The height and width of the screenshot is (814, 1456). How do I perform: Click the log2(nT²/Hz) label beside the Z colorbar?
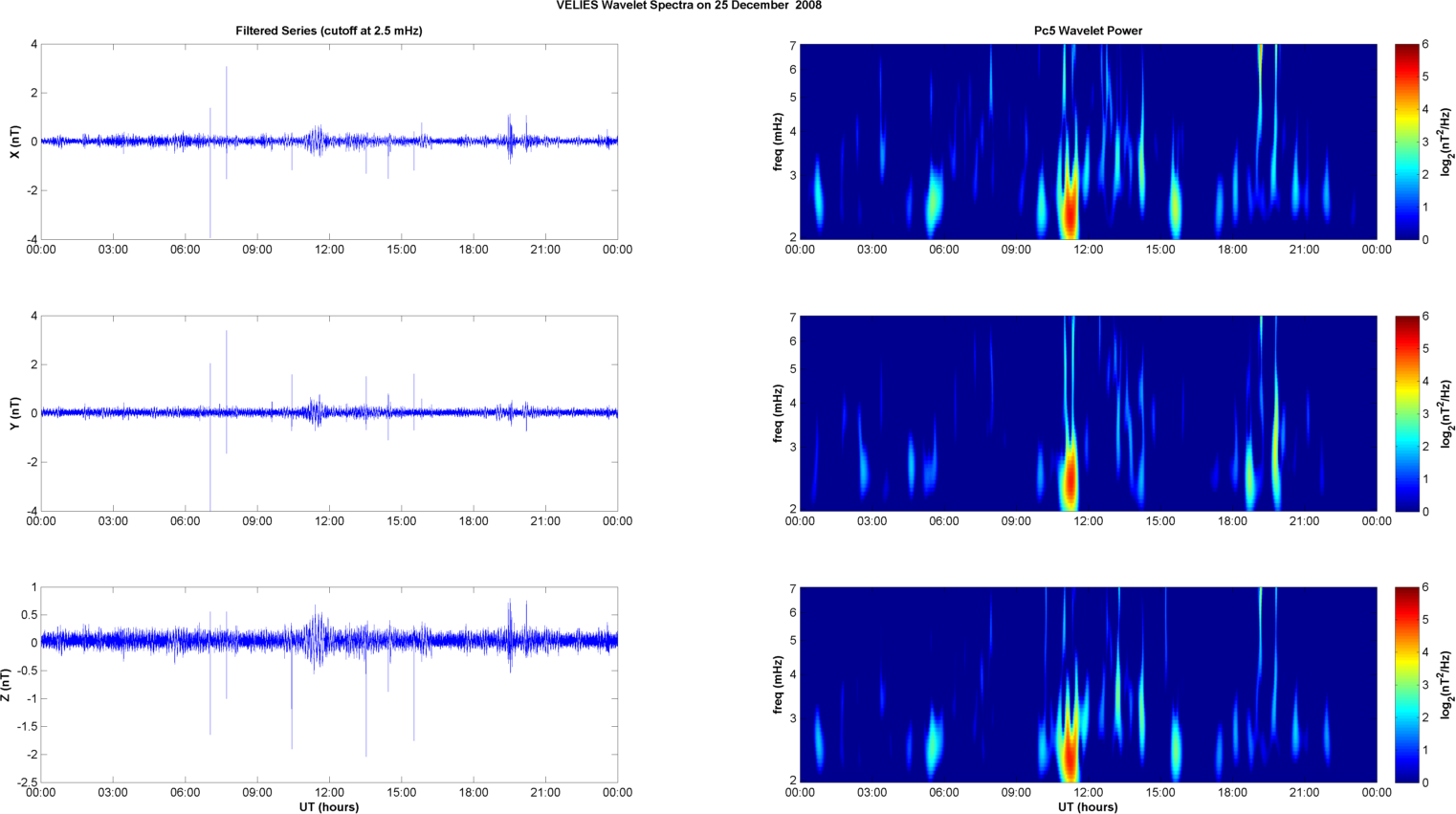point(1447,685)
